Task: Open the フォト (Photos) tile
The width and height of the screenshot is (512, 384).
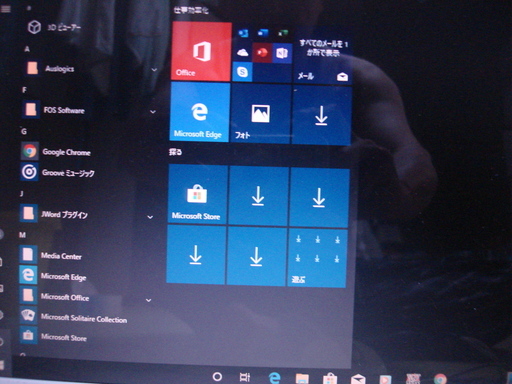Action: (x=261, y=114)
